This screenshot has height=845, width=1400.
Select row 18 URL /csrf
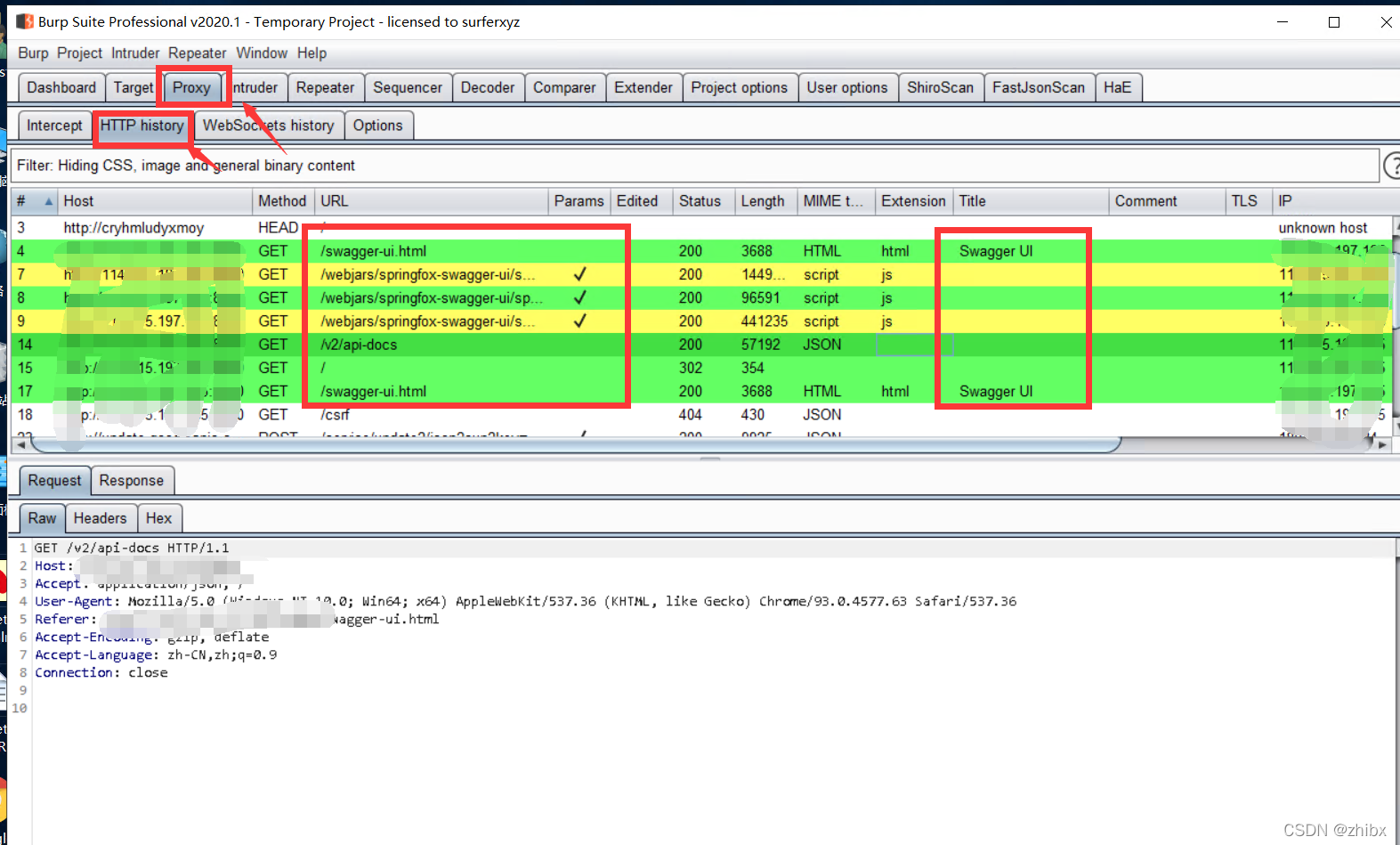tap(336, 414)
